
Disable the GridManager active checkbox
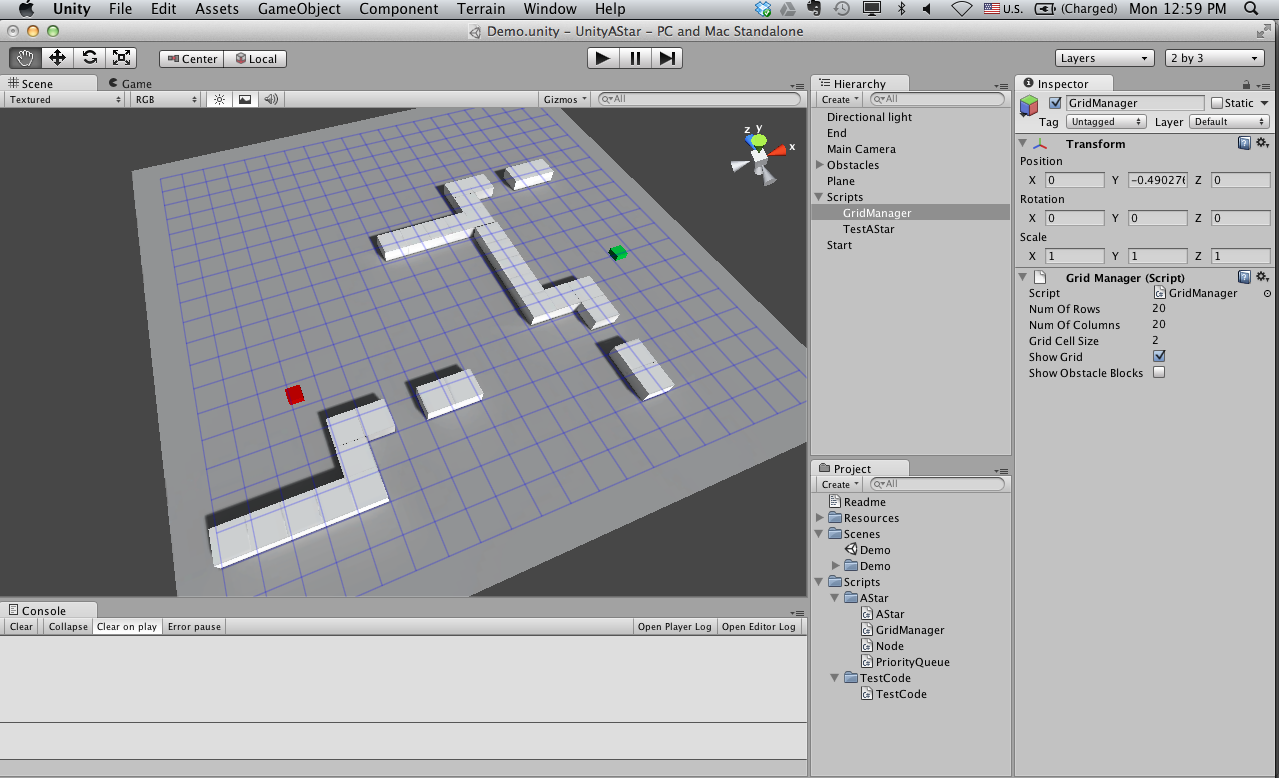point(1055,103)
